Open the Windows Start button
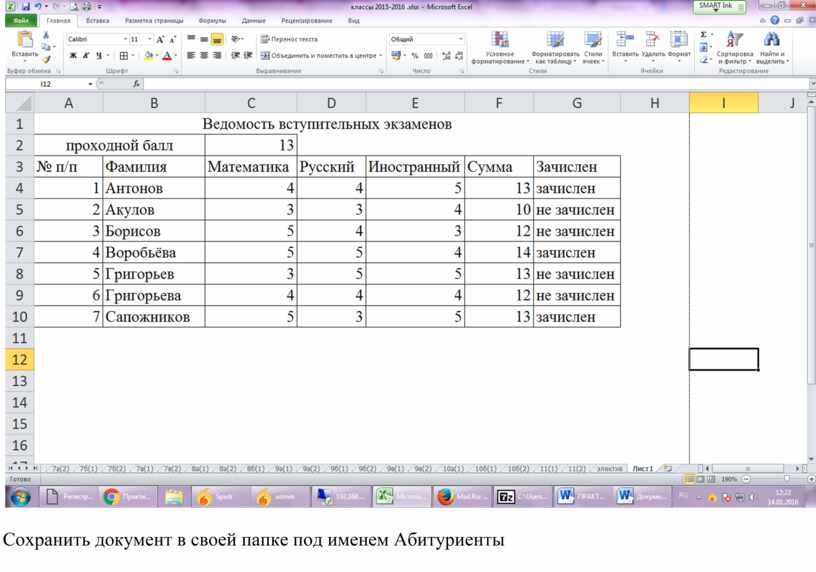 coord(20,497)
